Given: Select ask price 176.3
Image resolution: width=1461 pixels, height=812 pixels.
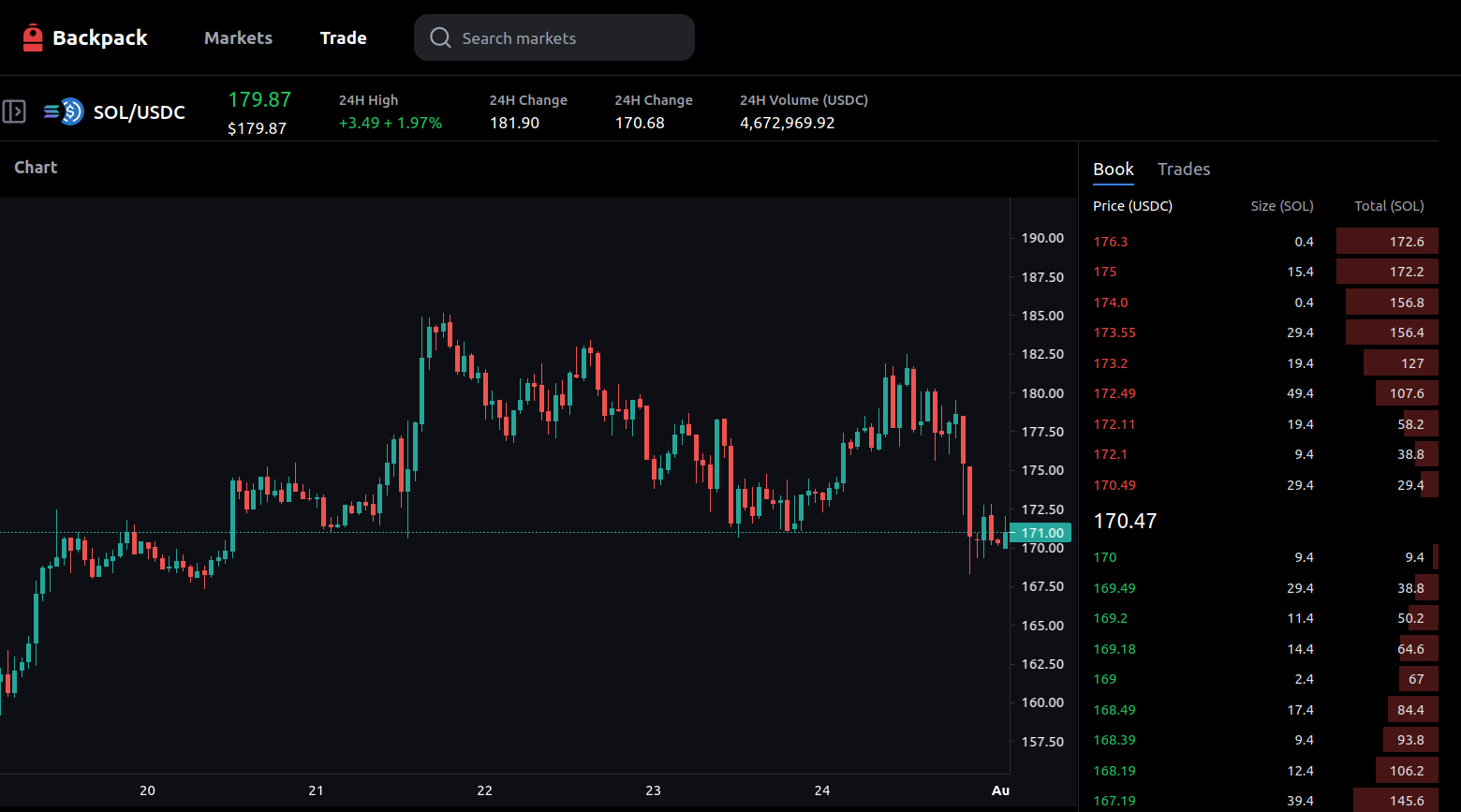Looking at the screenshot, I should (x=1110, y=242).
